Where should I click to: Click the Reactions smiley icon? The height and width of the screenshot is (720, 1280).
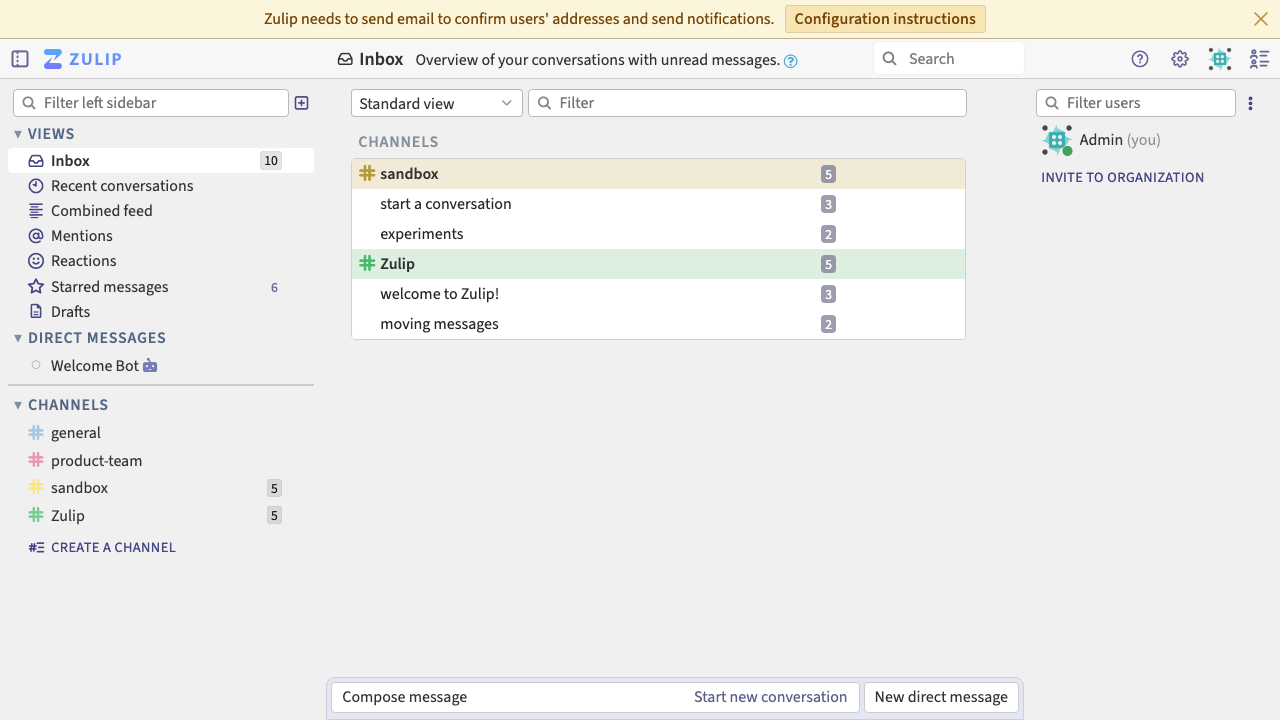(x=36, y=261)
